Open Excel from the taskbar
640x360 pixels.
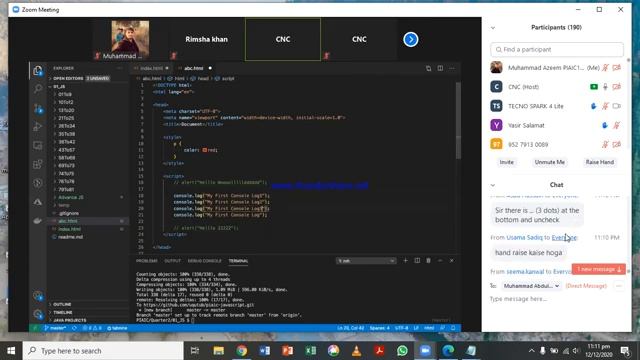point(311,351)
